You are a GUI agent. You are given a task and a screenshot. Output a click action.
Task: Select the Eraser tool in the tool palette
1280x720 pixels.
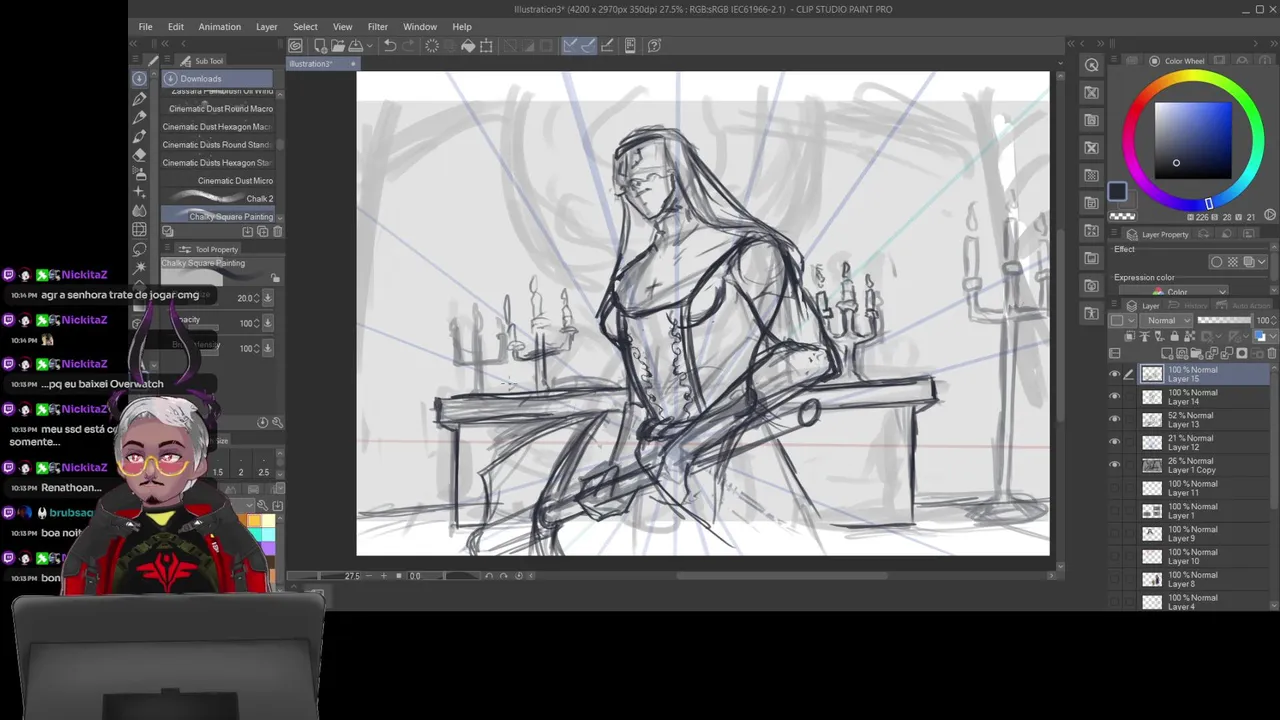click(x=139, y=154)
